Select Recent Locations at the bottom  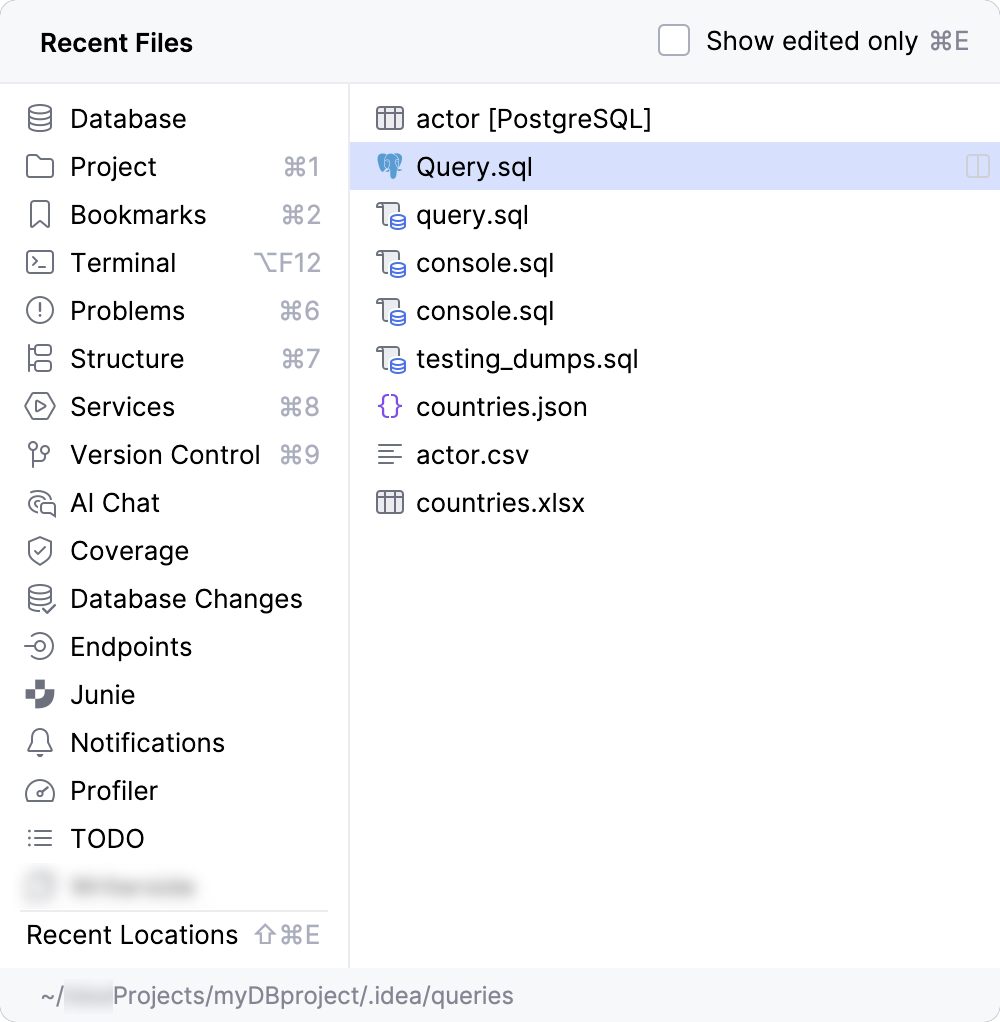click(132, 935)
